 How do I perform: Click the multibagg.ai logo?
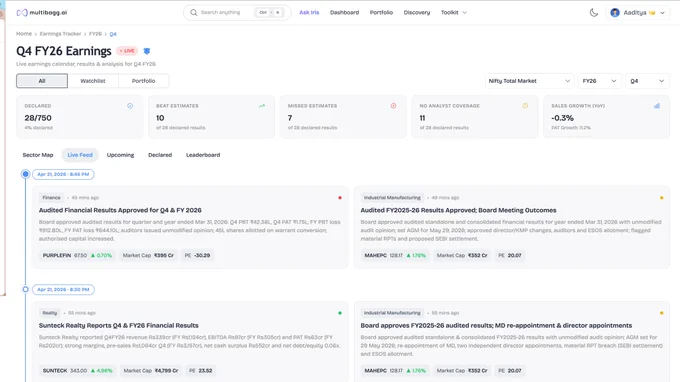click(x=42, y=13)
